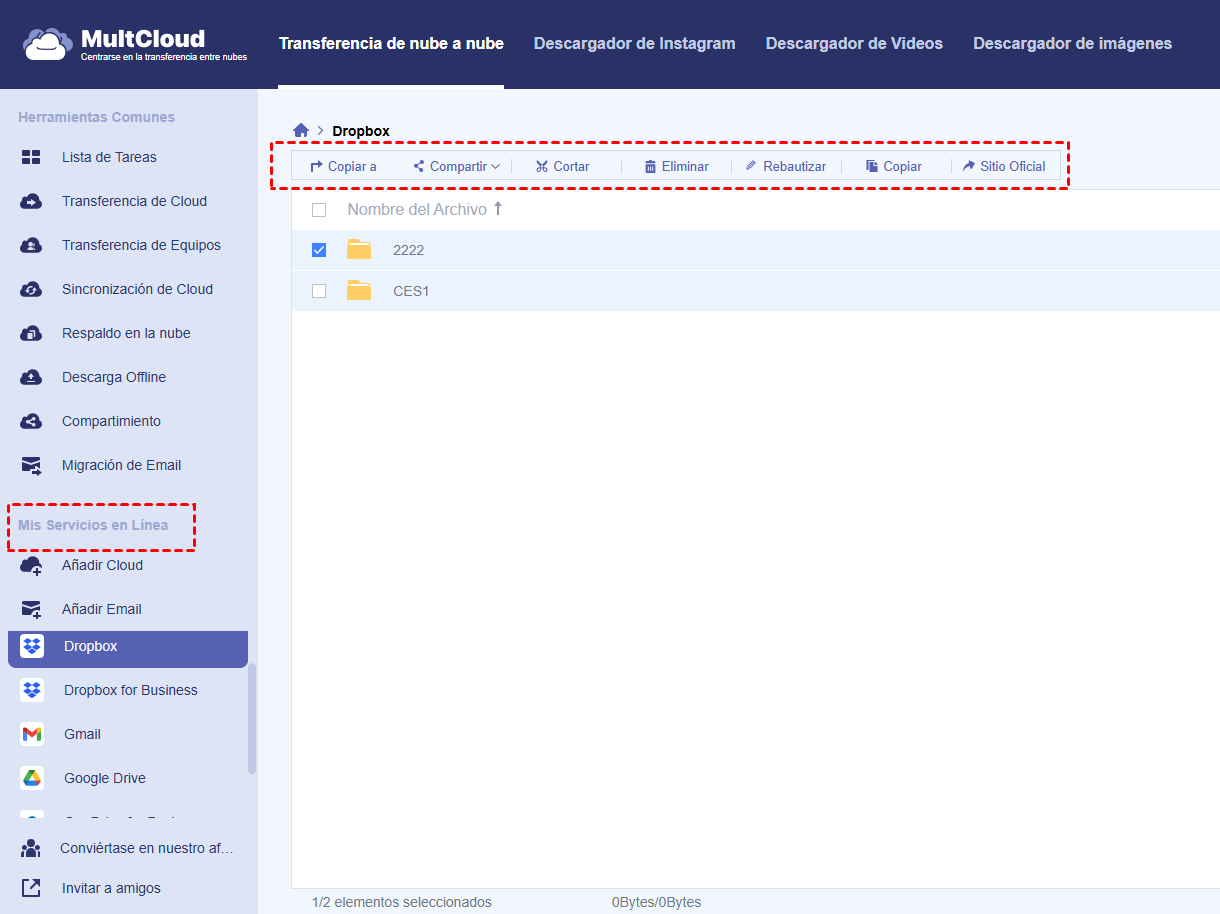Open Descargador de Instagram tab
The image size is (1220, 914).
click(x=634, y=43)
